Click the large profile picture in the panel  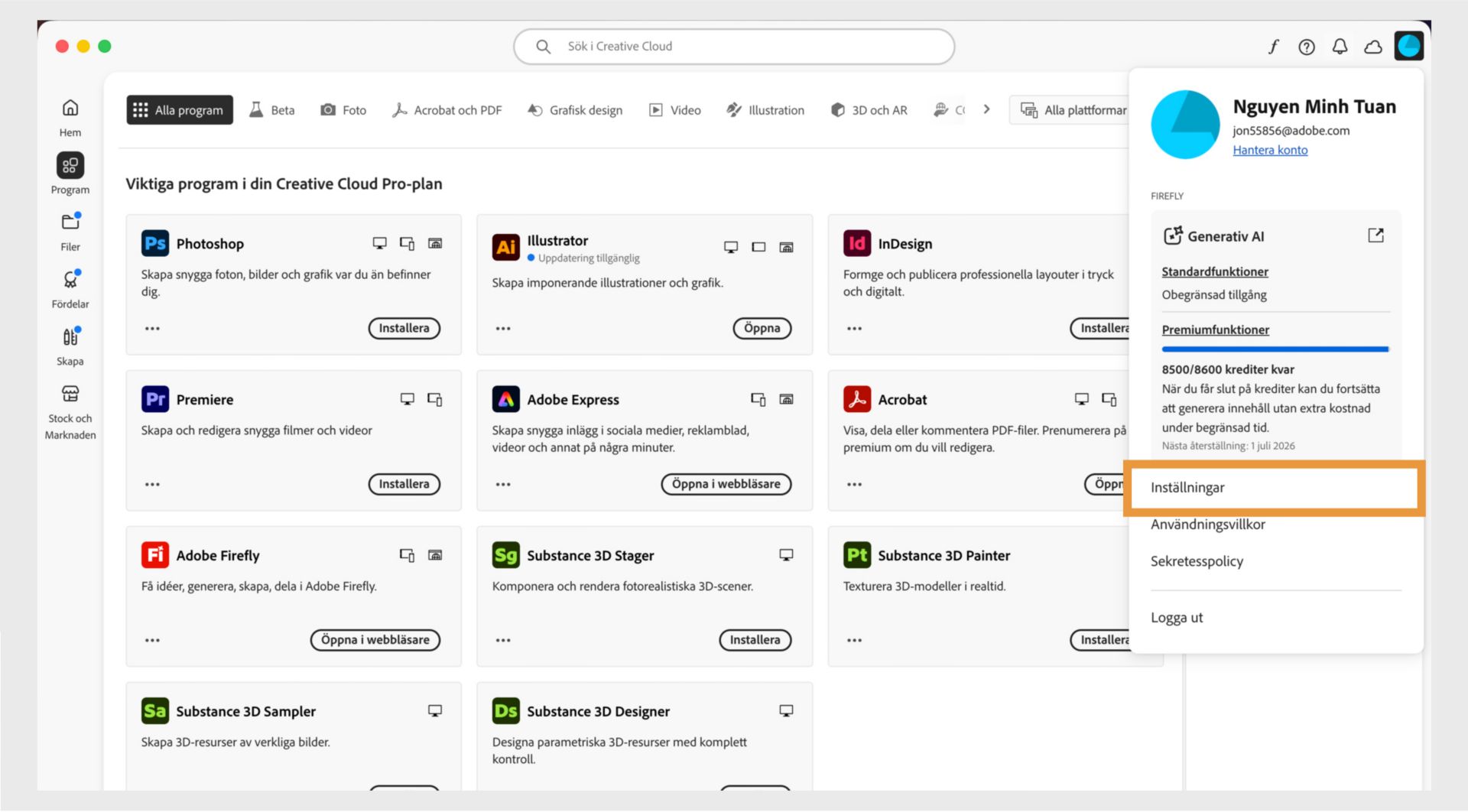[x=1185, y=125]
